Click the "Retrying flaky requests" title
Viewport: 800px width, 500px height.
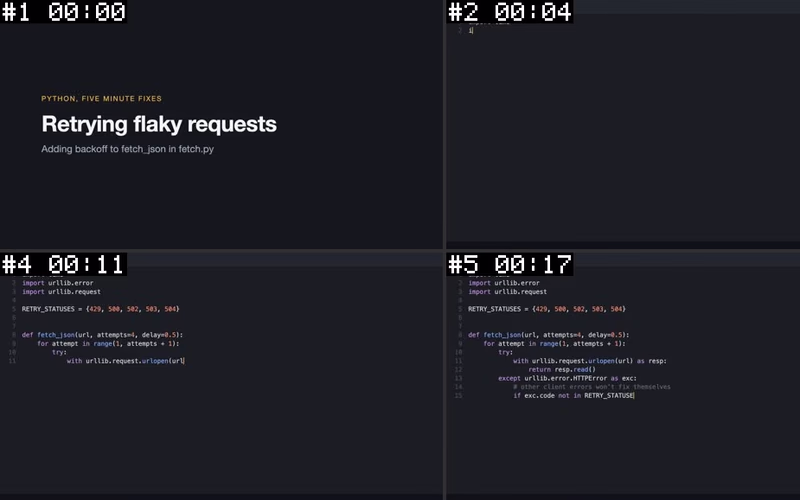[159, 124]
